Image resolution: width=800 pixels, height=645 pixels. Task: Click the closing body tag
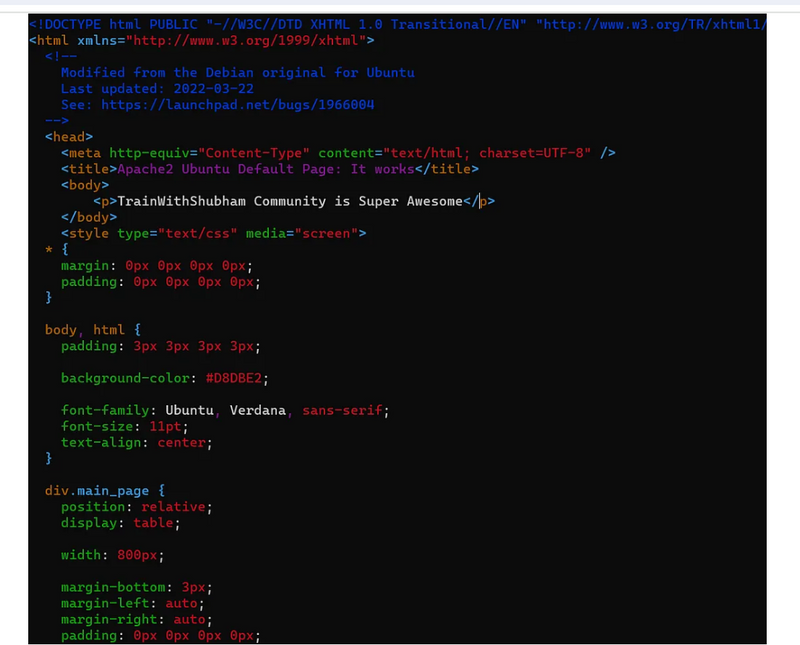pyautogui.click(x=89, y=217)
